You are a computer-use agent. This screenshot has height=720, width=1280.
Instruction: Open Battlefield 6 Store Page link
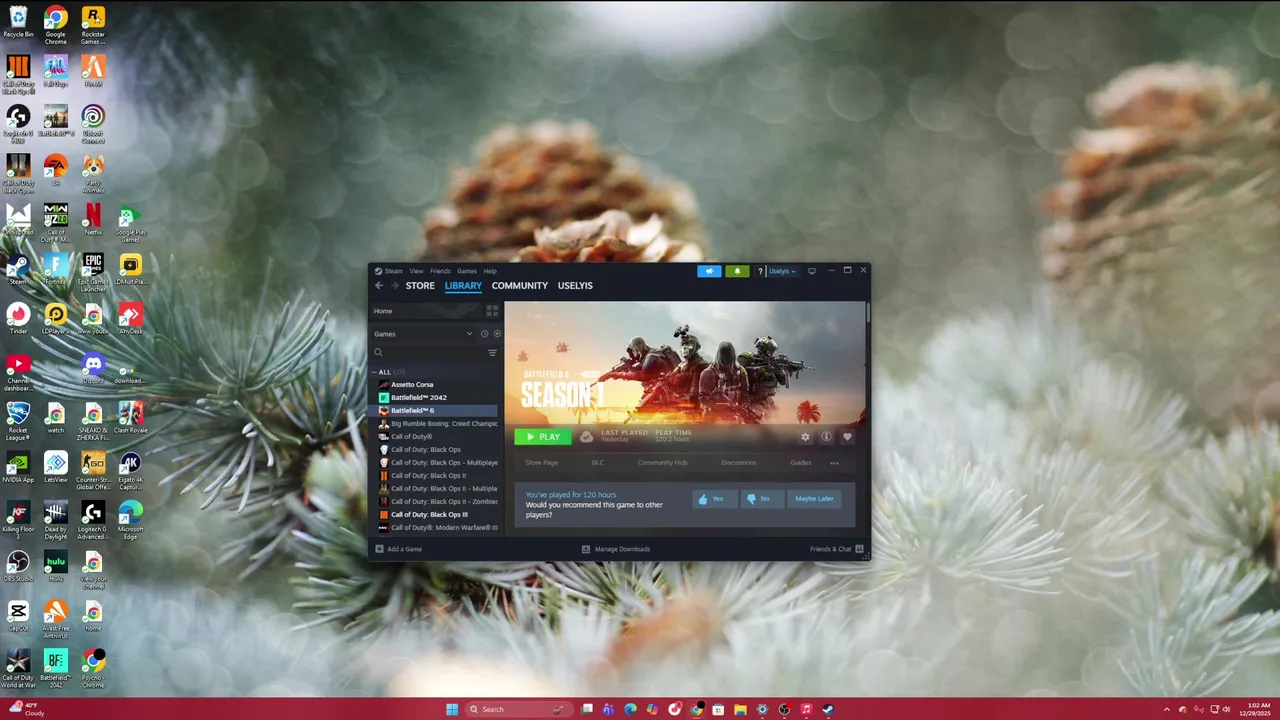point(542,463)
